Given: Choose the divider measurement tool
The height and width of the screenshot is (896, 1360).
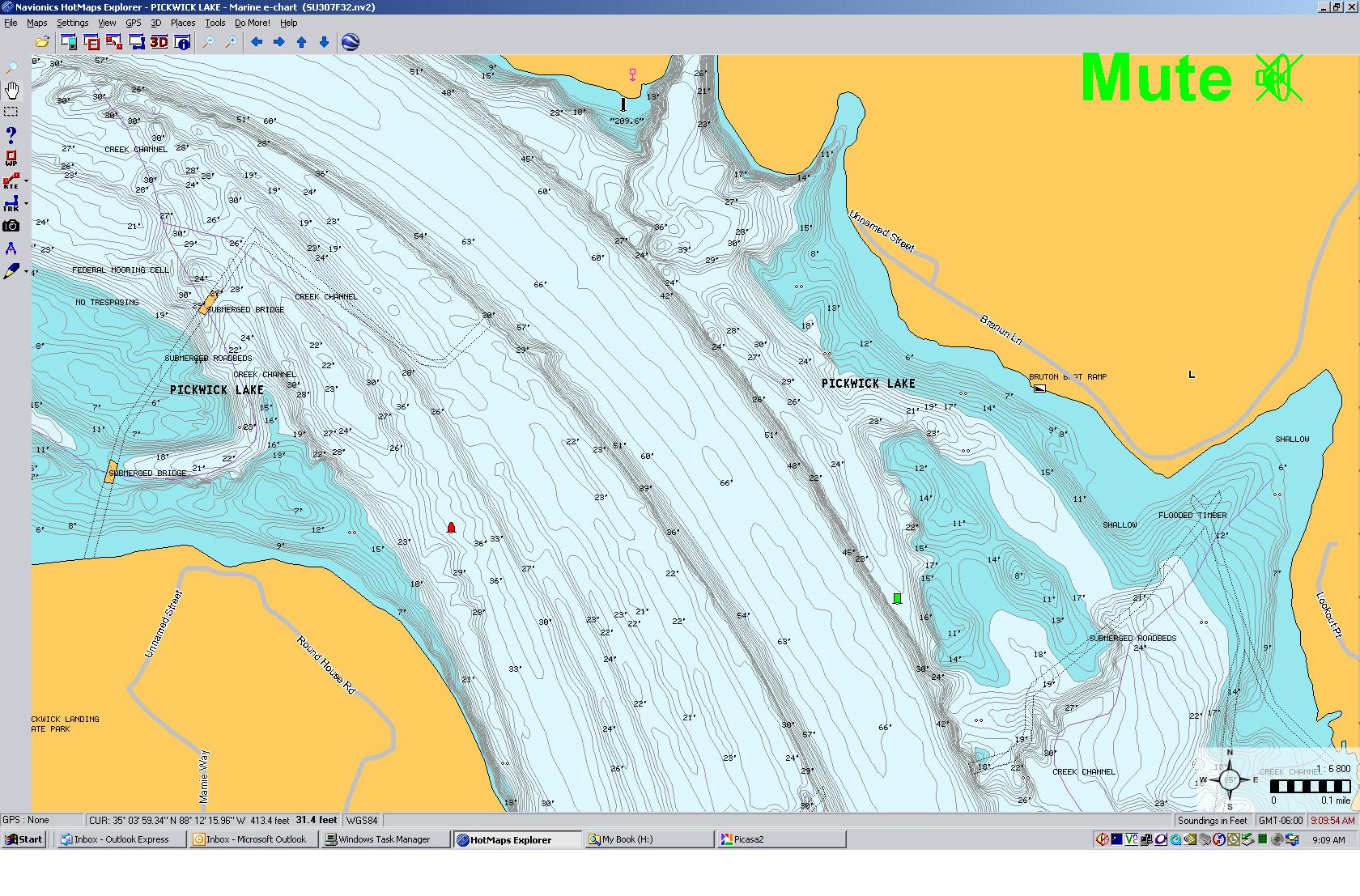Looking at the screenshot, I should tap(11, 248).
